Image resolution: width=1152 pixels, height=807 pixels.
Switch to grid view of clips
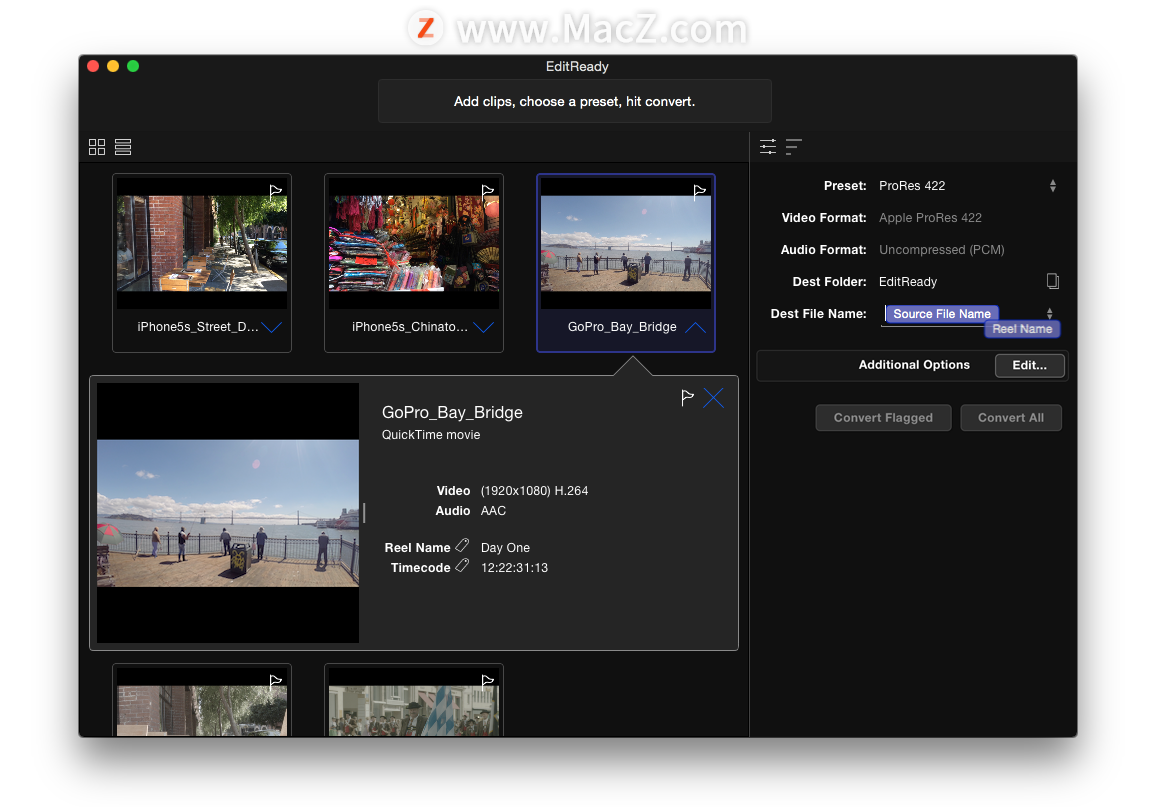[97, 147]
